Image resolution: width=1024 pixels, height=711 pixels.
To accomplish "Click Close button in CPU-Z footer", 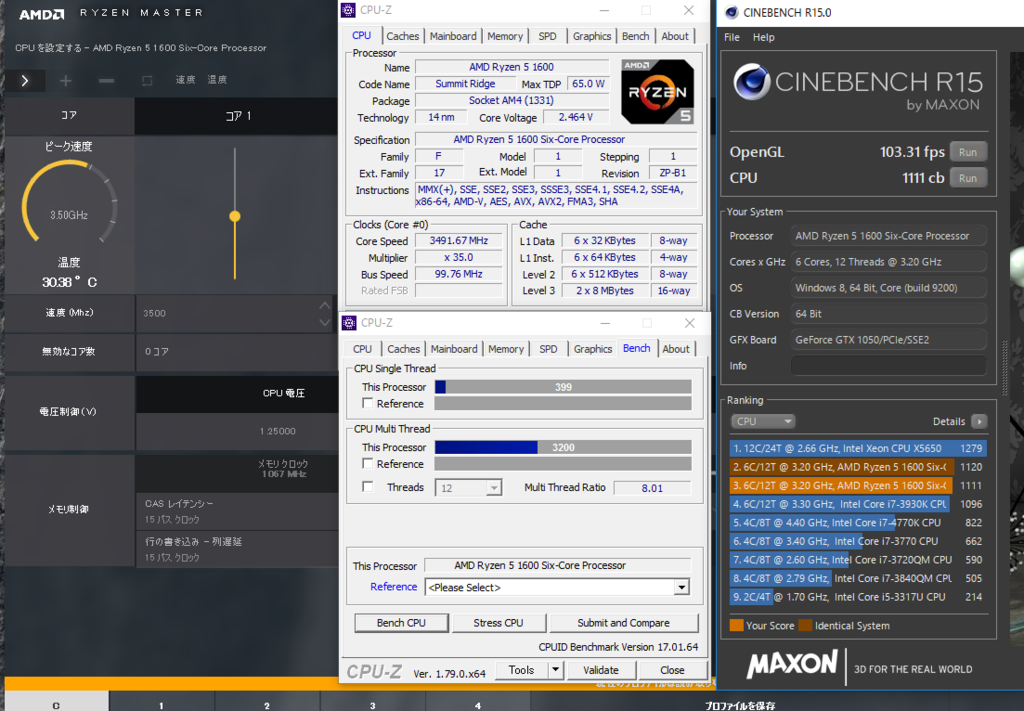I will pos(672,670).
